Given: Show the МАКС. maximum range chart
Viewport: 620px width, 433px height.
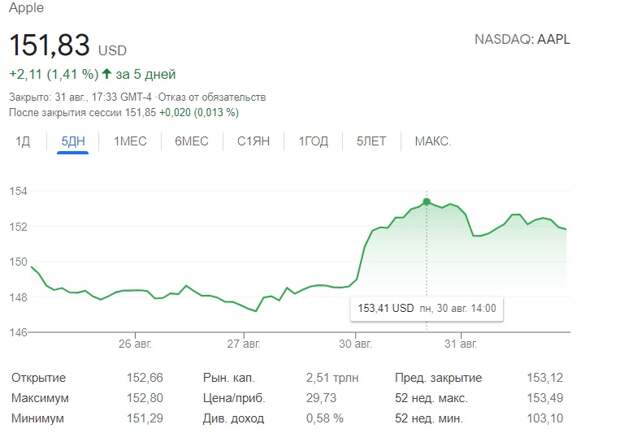Looking at the screenshot, I should [433, 141].
